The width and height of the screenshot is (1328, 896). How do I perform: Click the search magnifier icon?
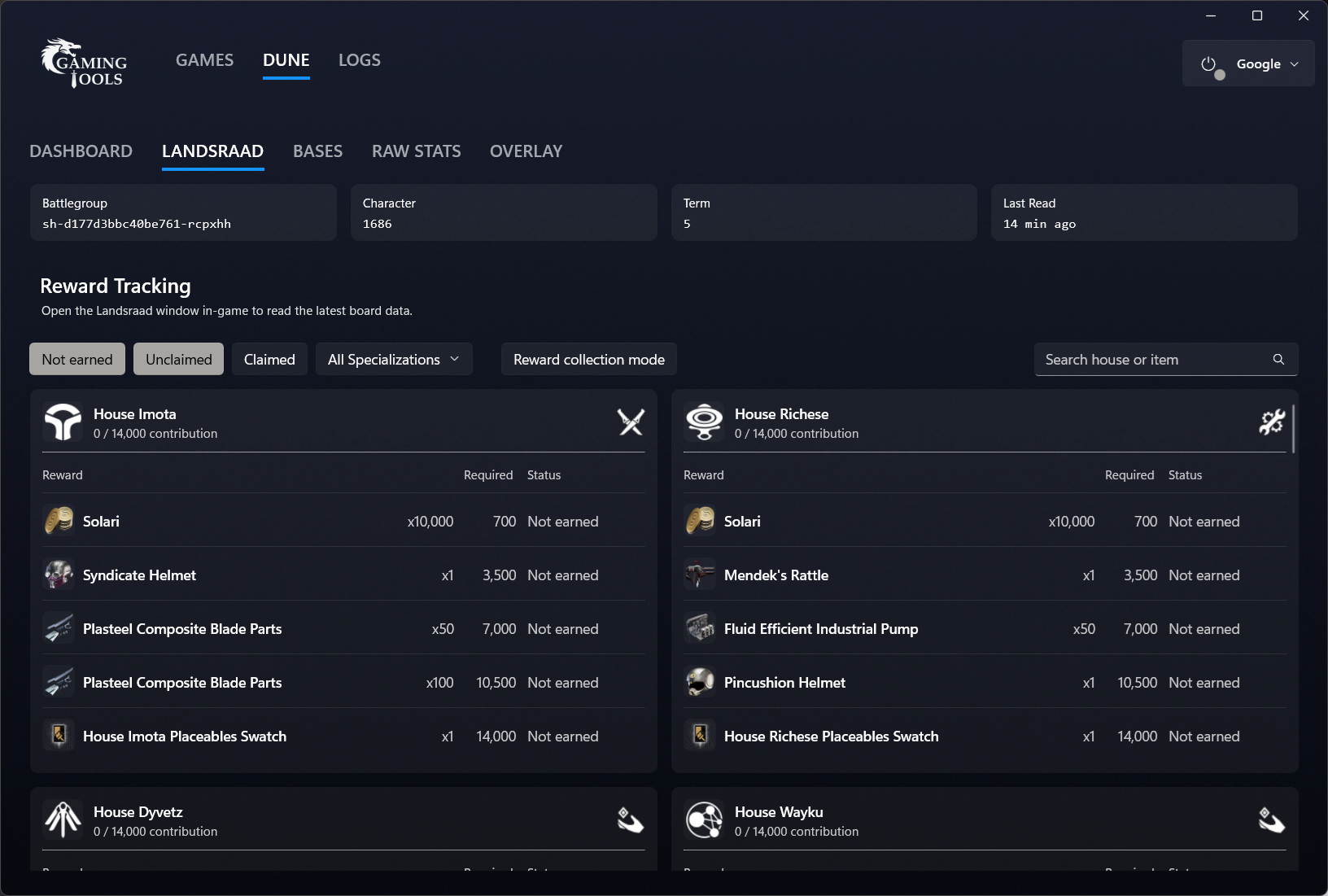point(1278,359)
